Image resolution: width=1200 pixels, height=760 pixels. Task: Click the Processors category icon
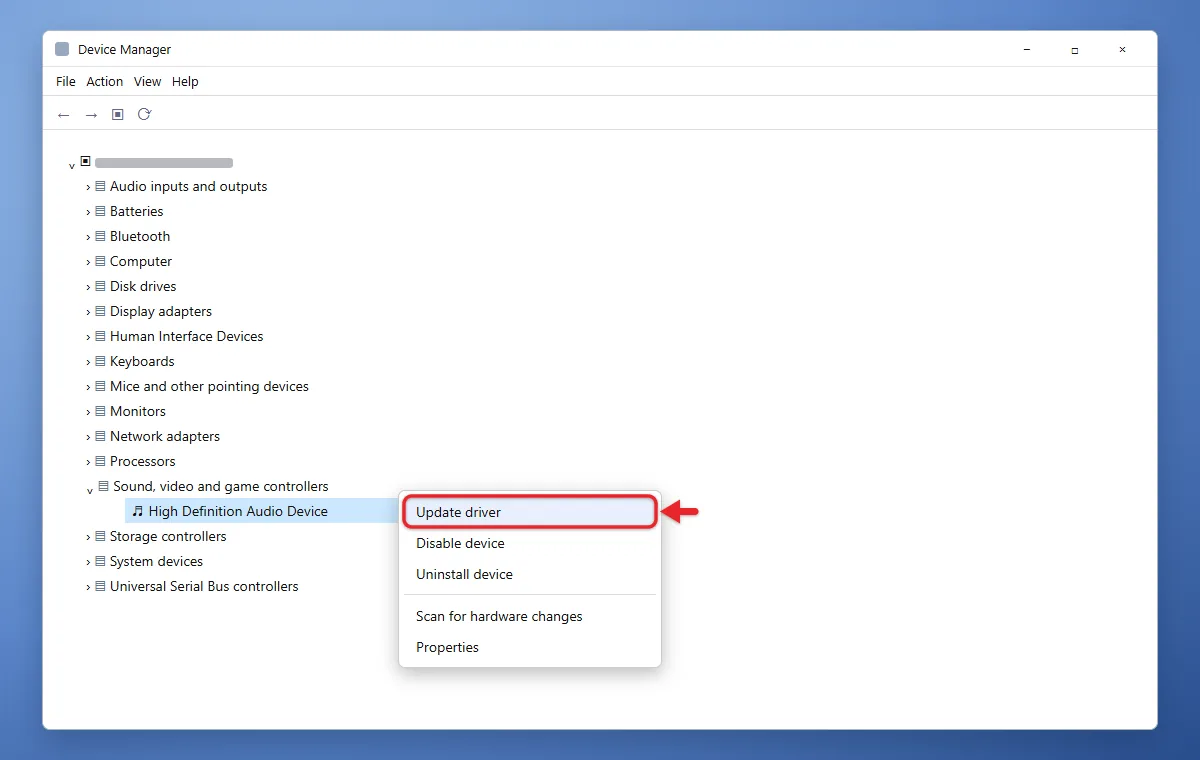(101, 461)
